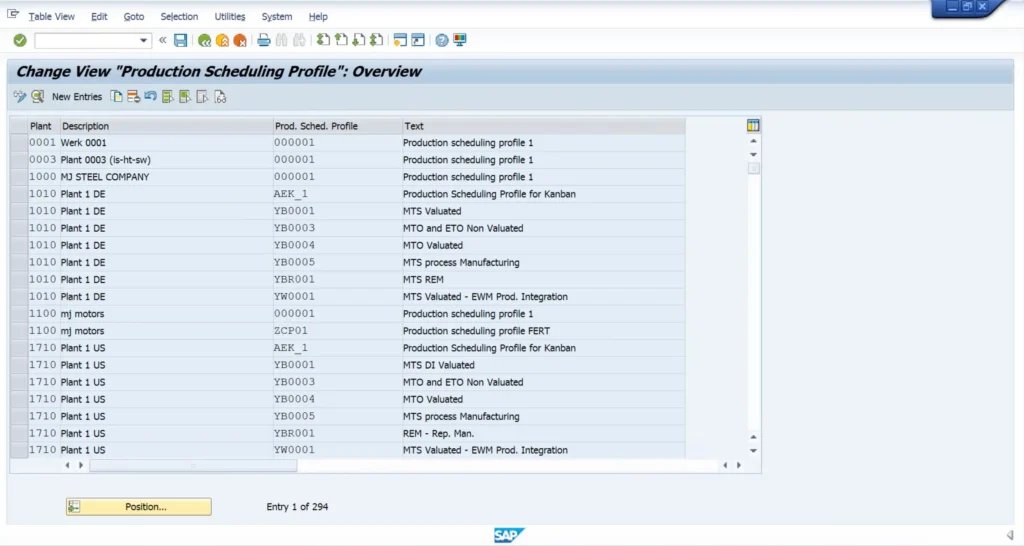Click the horizontal scroll left arrow under Plant column
Viewport: 1024px width, 546px height.
pyautogui.click(x=67, y=465)
